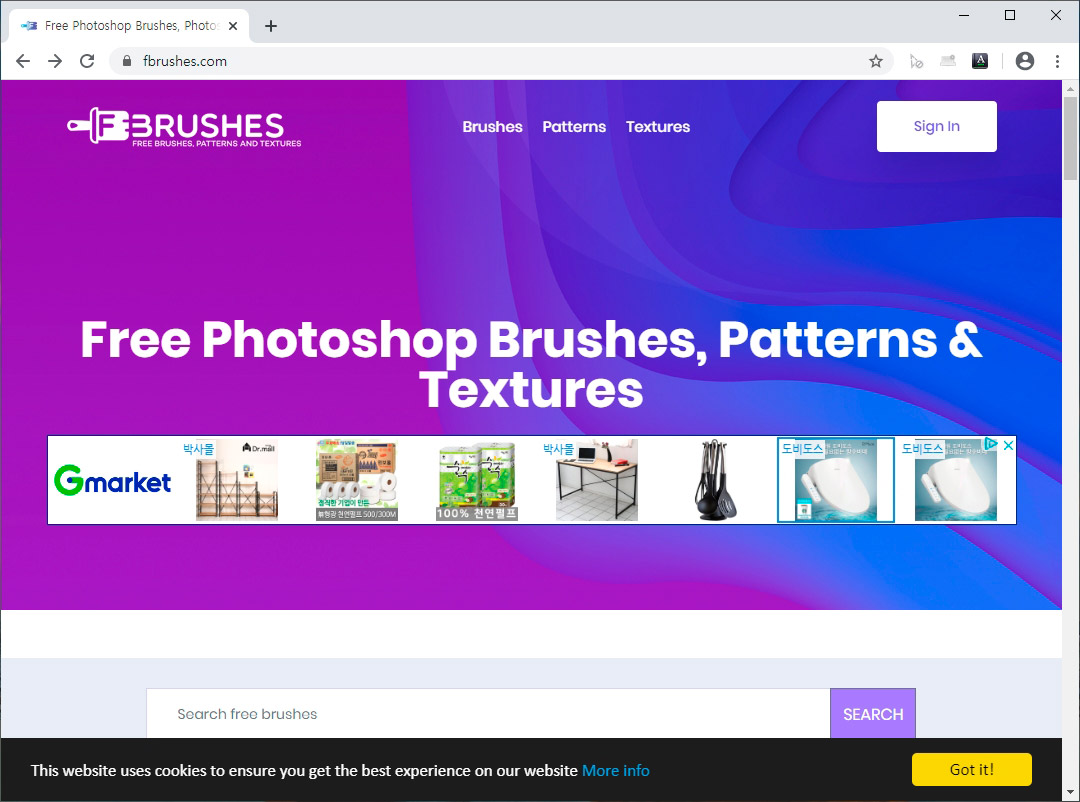Click the AdChoices triangle icon

coord(990,444)
